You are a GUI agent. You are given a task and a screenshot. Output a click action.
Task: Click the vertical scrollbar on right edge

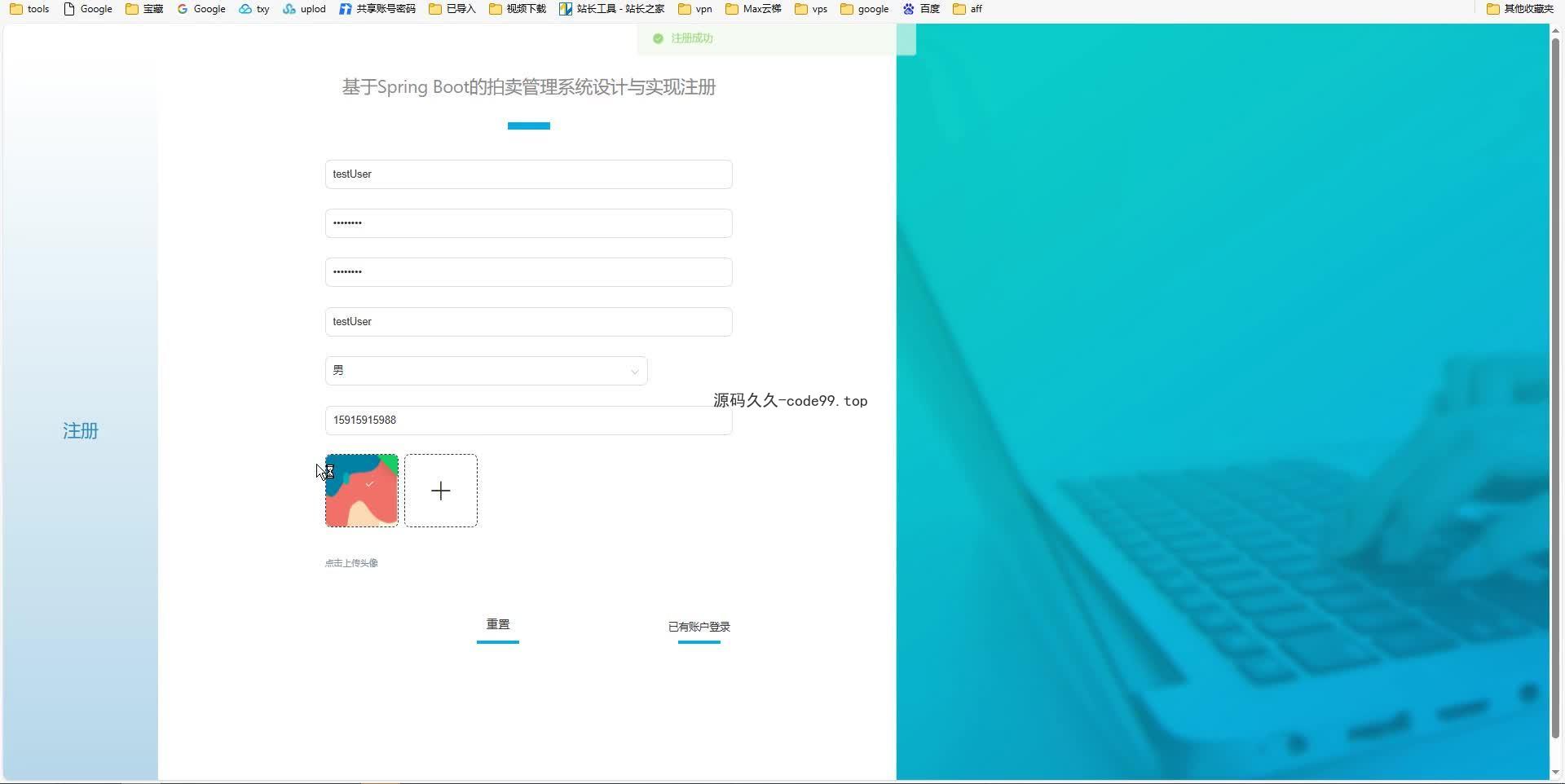click(1555, 387)
